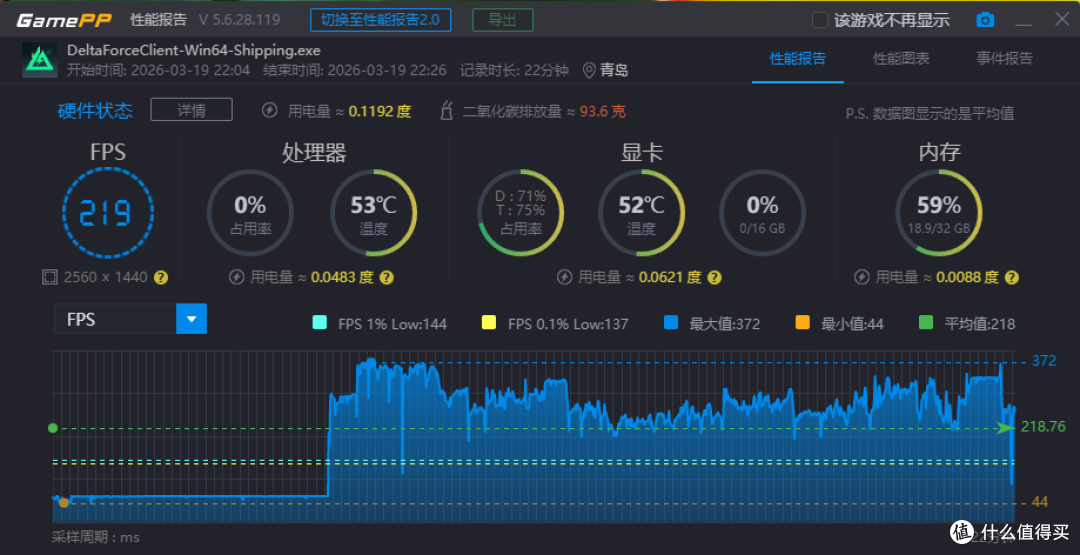Click the 44 minimum axis label

[1039, 503]
